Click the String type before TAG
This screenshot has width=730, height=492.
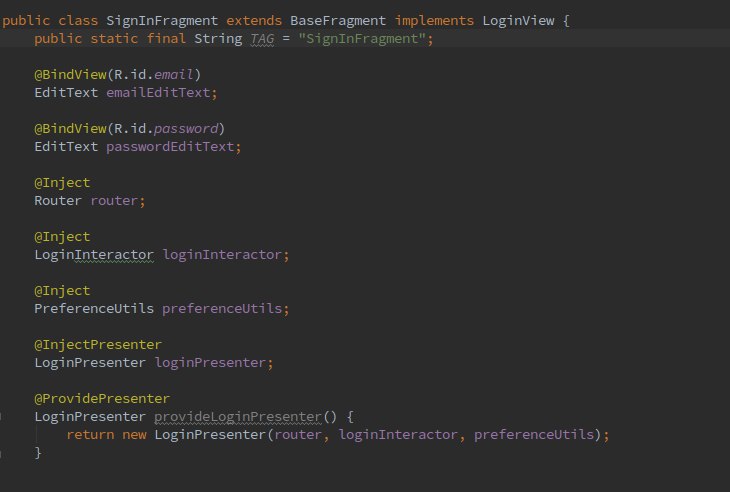(x=218, y=39)
